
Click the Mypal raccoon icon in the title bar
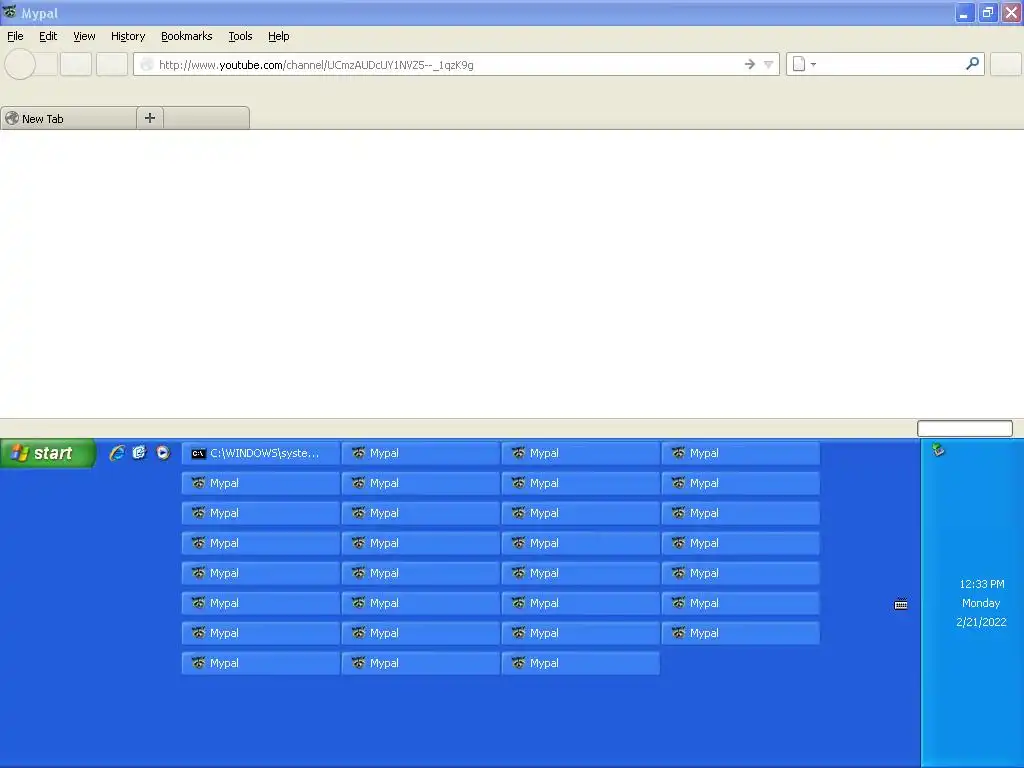(10, 12)
